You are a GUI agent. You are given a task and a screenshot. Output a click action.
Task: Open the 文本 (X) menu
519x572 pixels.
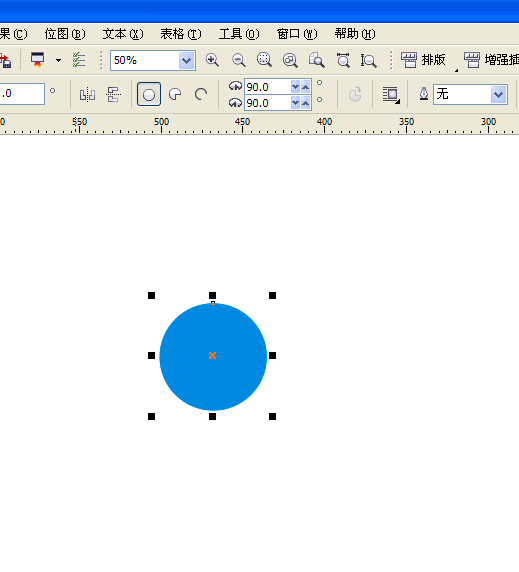(123, 34)
